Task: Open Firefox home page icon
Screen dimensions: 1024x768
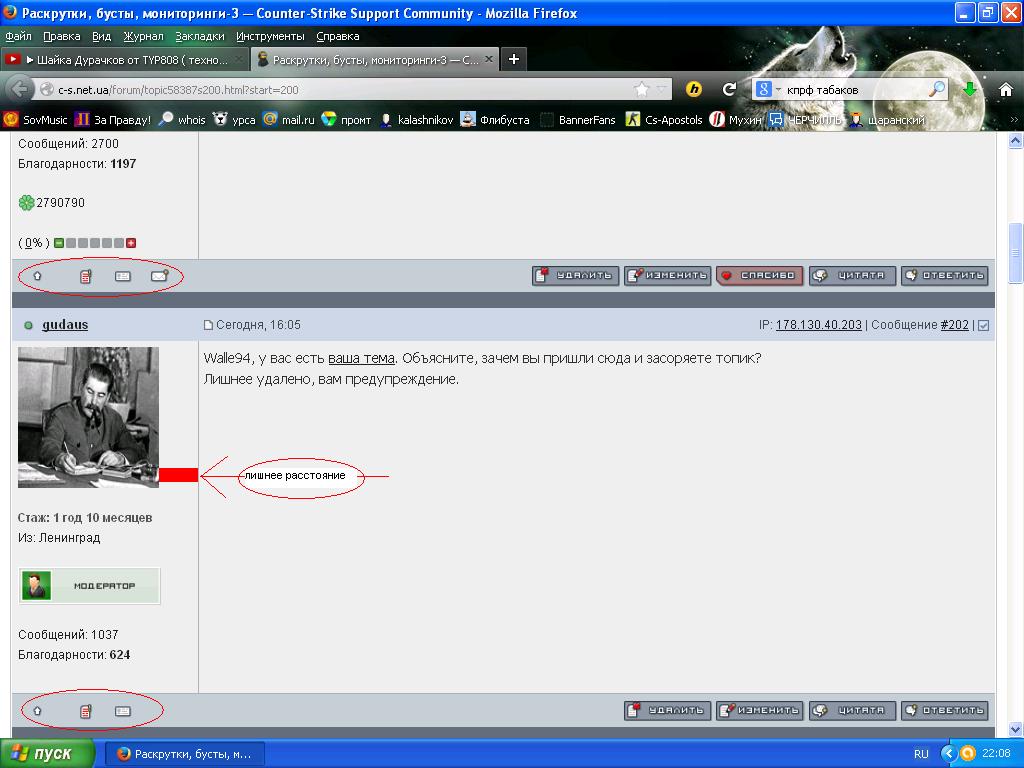Action: (1006, 89)
